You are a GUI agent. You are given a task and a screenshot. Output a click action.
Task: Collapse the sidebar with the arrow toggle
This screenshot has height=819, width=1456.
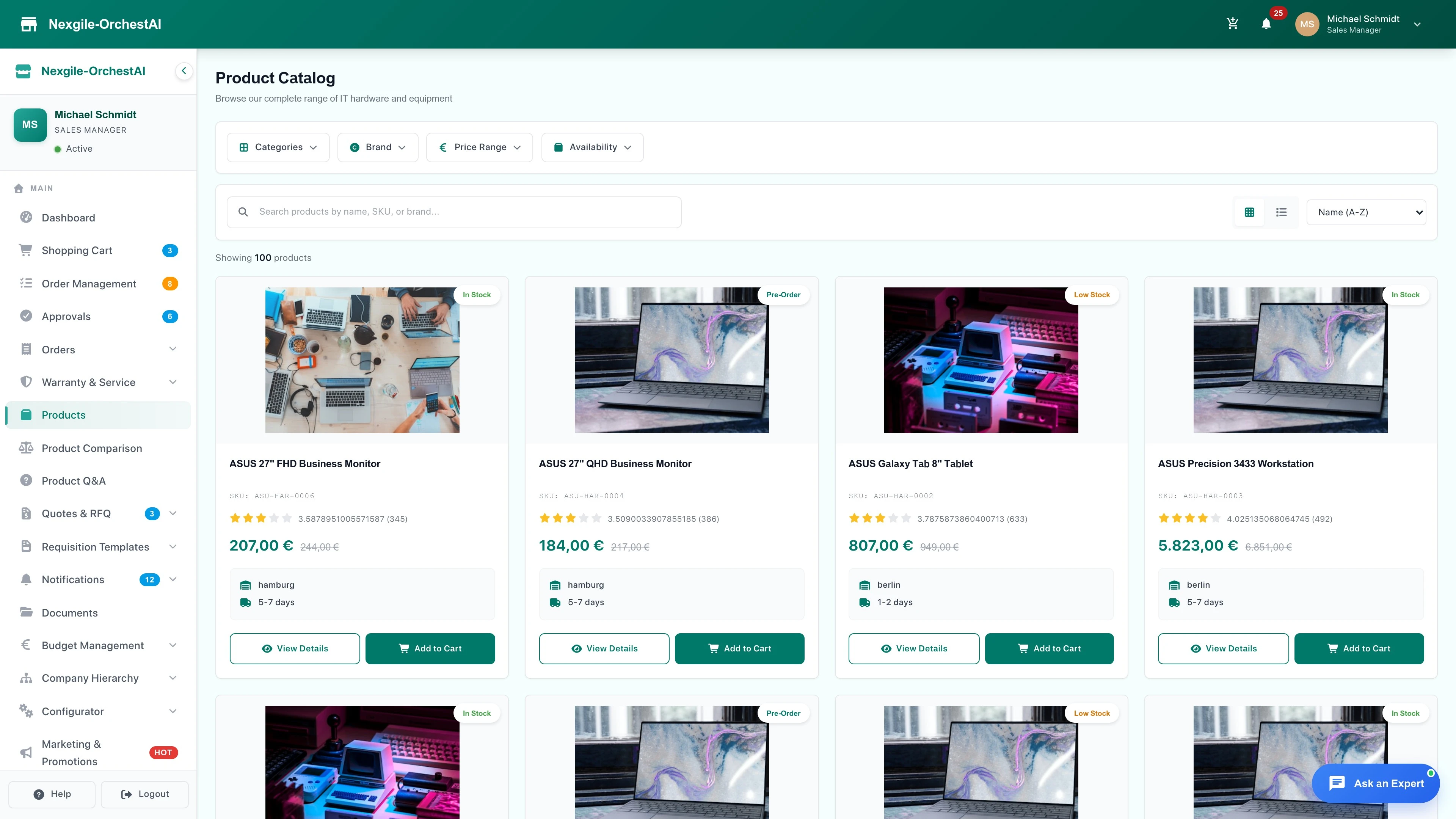(x=184, y=71)
